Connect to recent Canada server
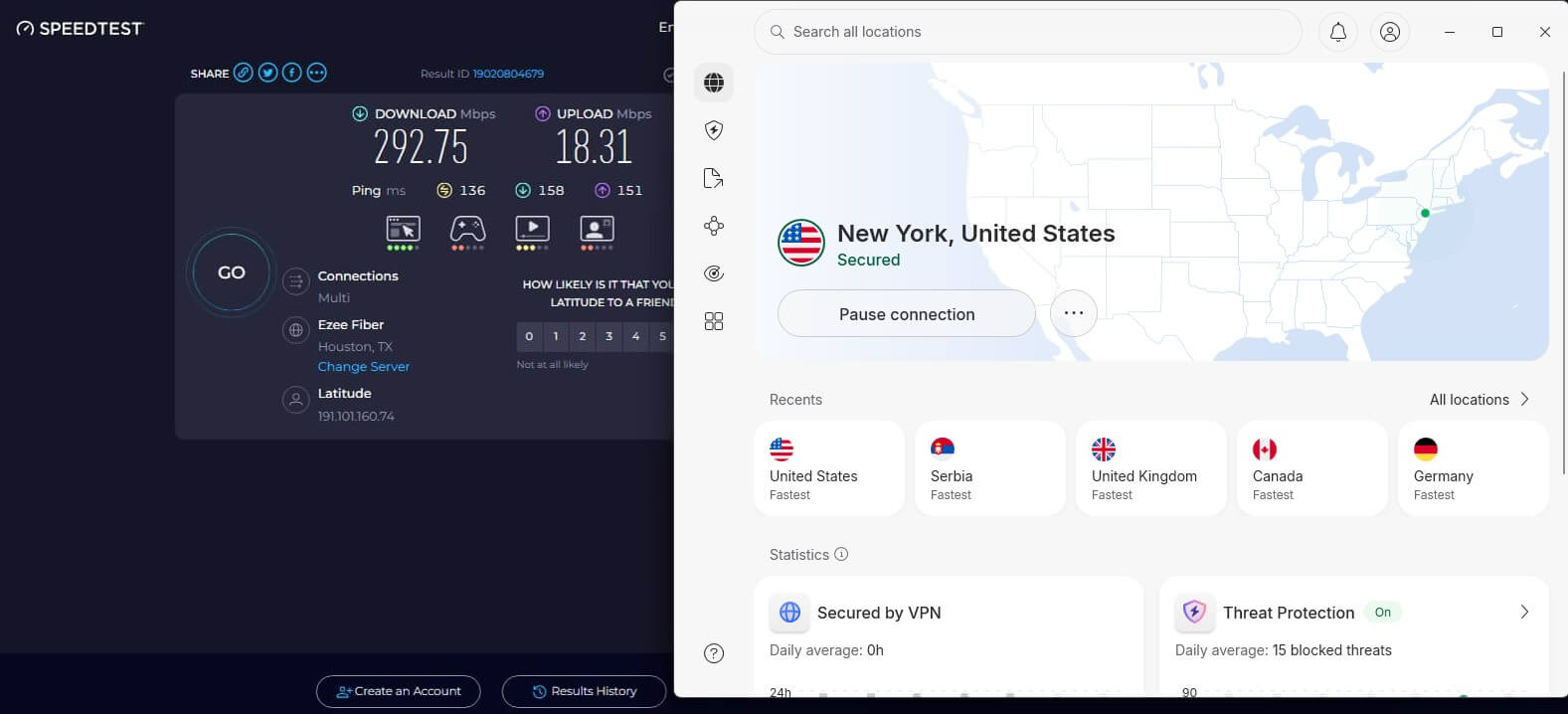1568x714 pixels. (1312, 468)
